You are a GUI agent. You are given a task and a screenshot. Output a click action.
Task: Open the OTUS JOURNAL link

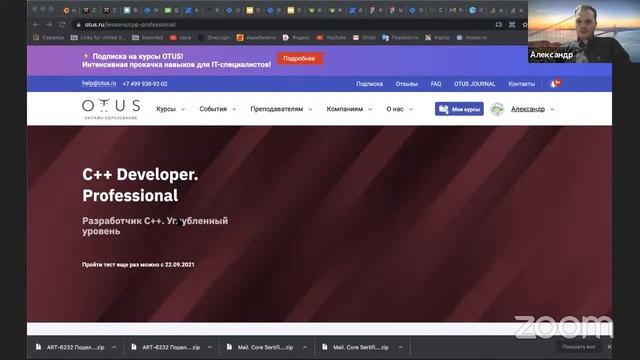coord(475,84)
